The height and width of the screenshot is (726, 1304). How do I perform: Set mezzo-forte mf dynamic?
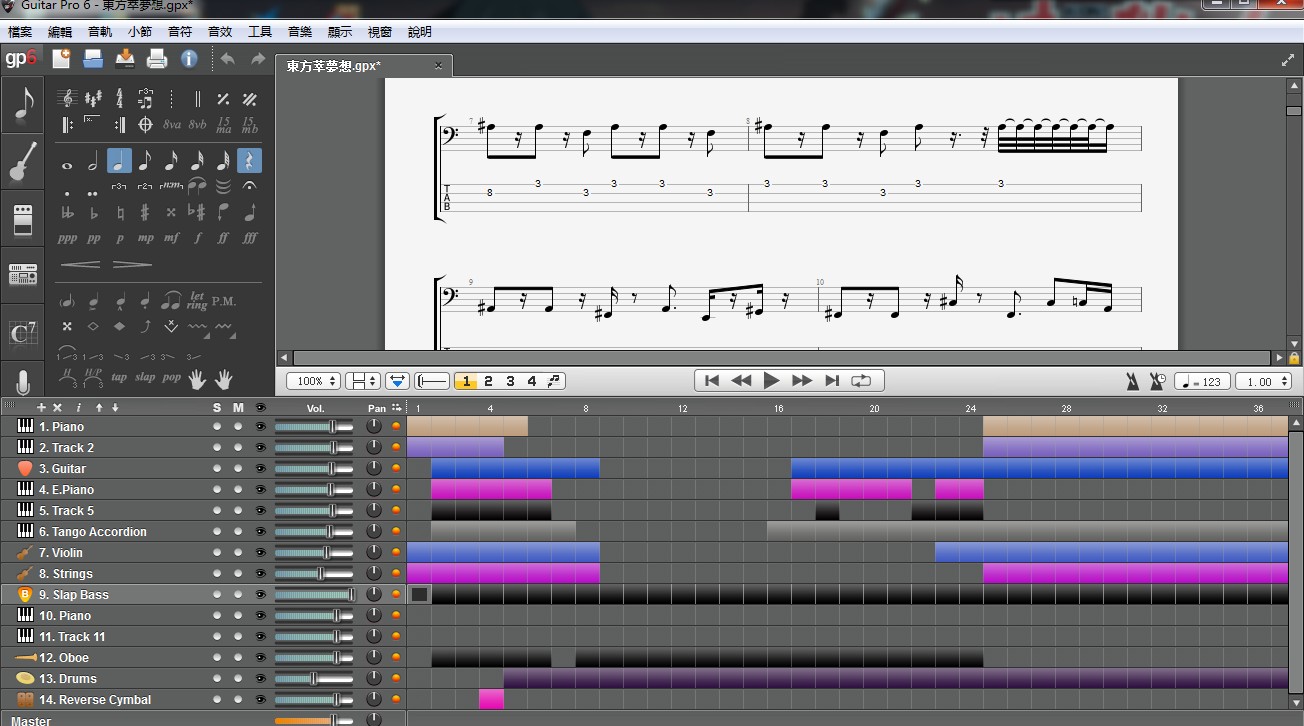[x=171, y=238]
